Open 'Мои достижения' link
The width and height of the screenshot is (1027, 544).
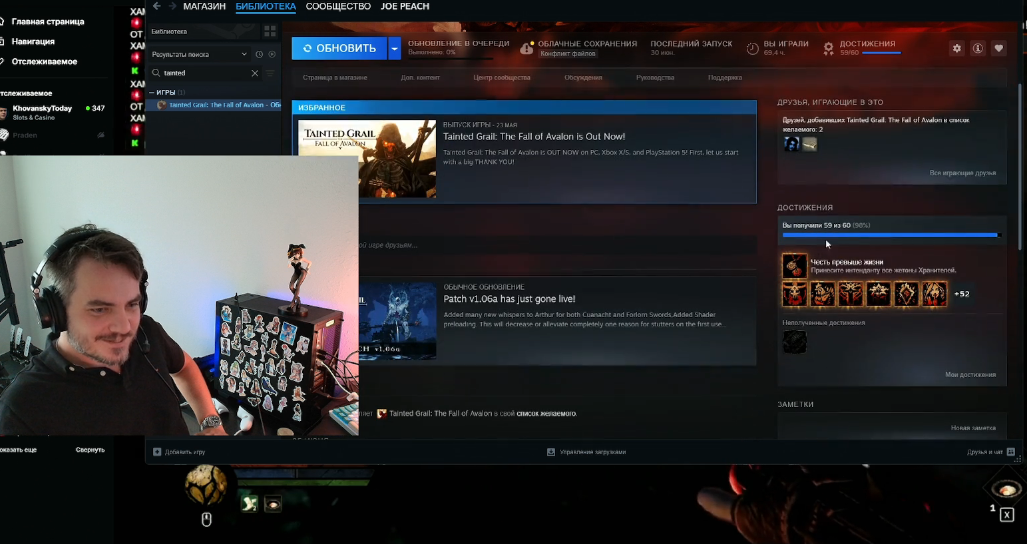click(970, 374)
